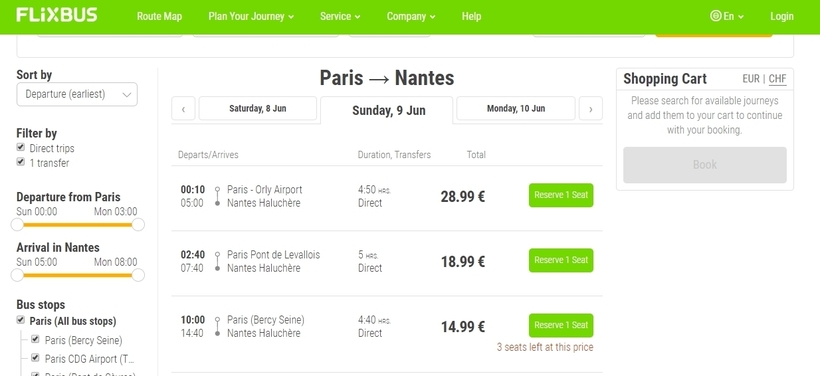The width and height of the screenshot is (820, 376).
Task: Open the Sort by Departure dropdown
Action: [77, 94]
